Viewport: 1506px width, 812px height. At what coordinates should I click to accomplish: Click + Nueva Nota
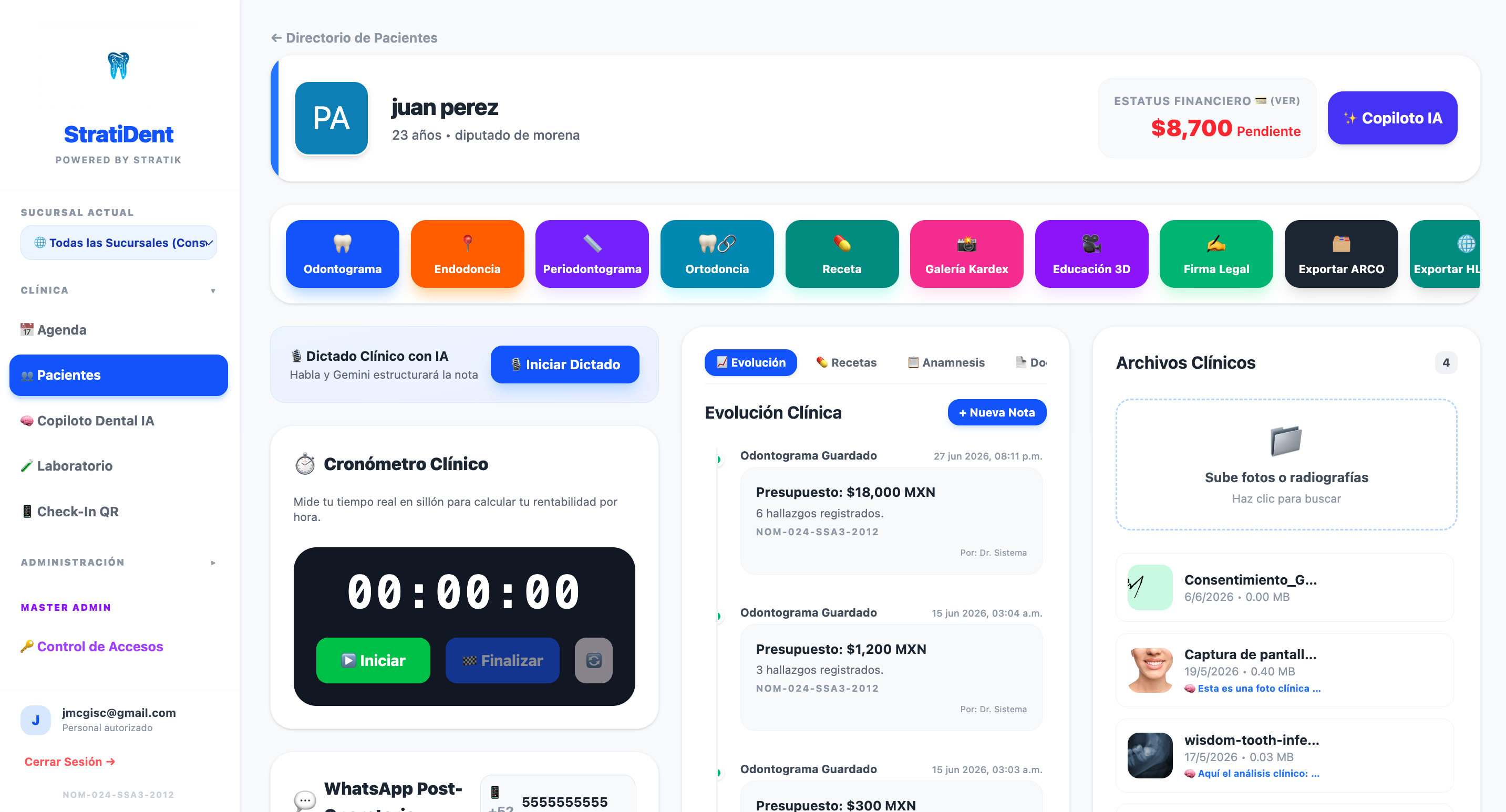[x=996, y=412]
